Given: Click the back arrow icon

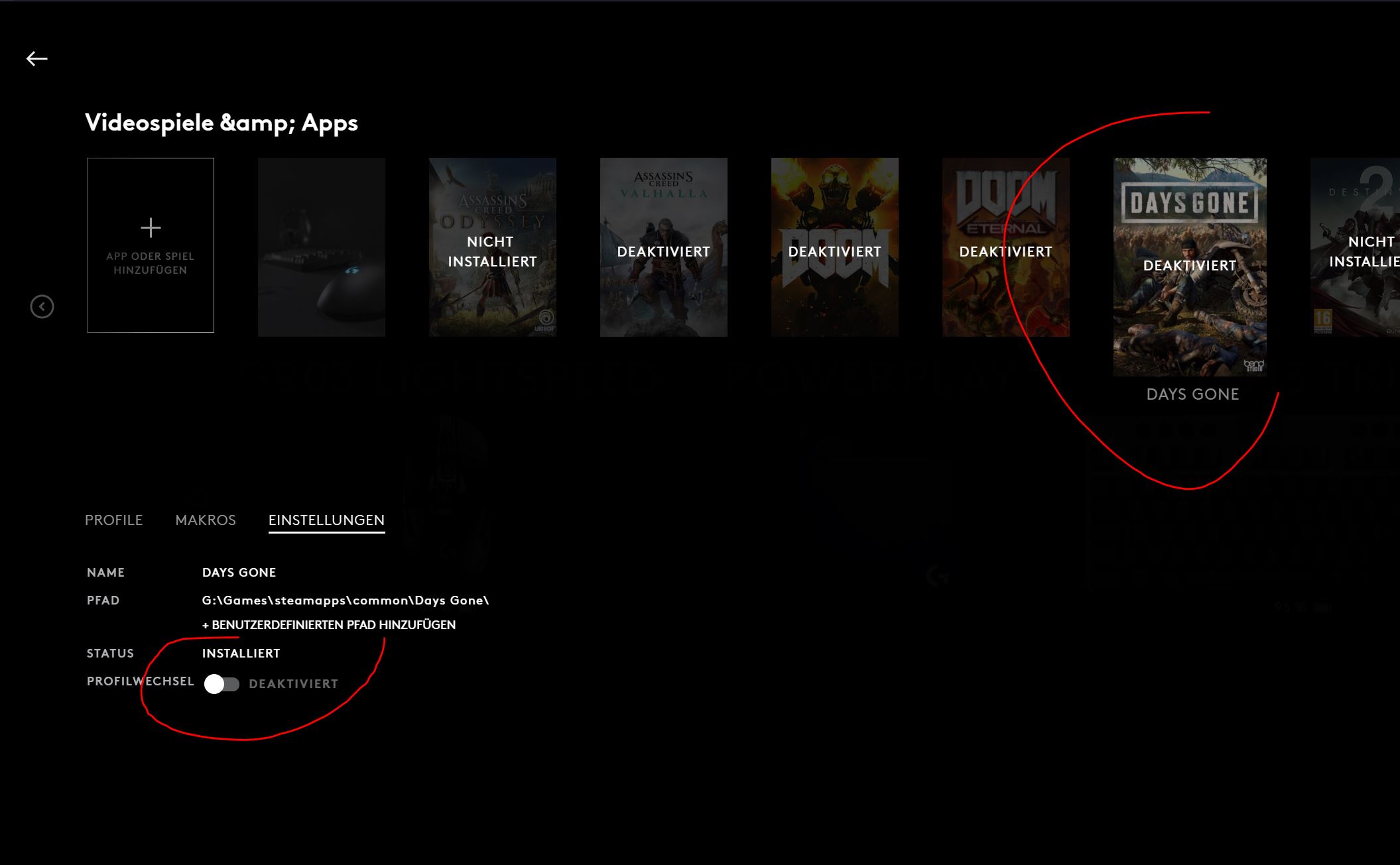Looking at the screenshot, I should [x=37, y=59].
